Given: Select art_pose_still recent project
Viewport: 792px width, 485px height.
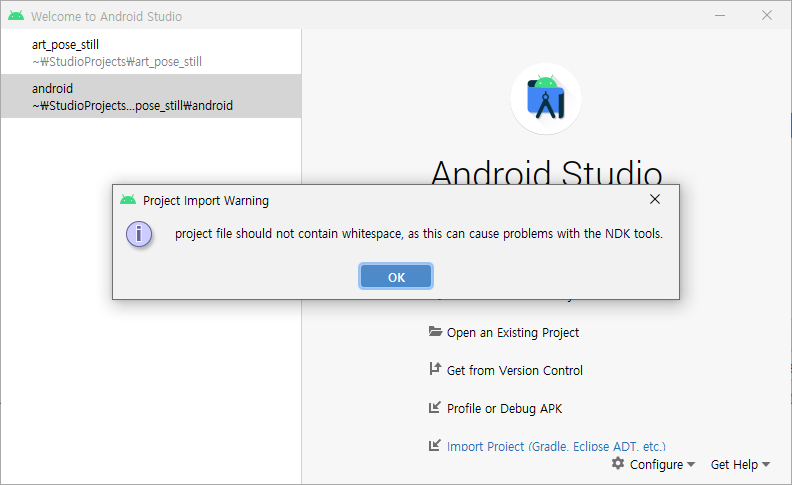Looking at the screenshot, I should 151,52.
